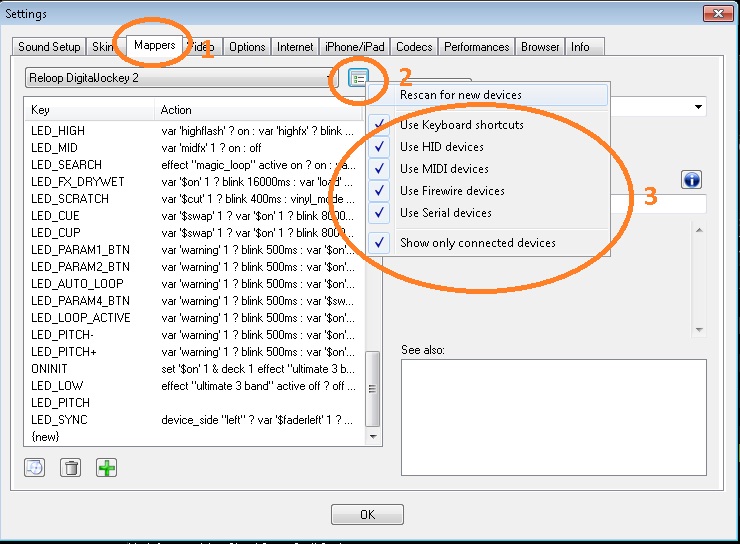Click the blue info icon
This screenshot has height=544, width=740.
pos(692,180)
